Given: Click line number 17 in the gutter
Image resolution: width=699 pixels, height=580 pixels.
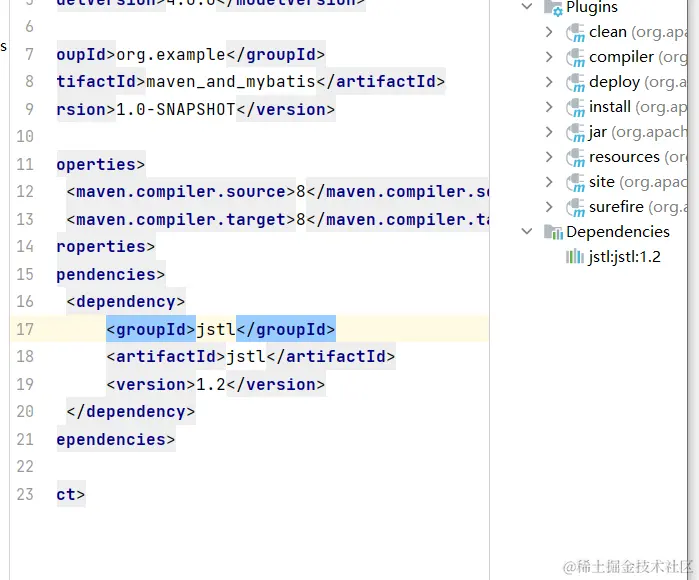Looking at the screenshot, I should coord(25,329).
